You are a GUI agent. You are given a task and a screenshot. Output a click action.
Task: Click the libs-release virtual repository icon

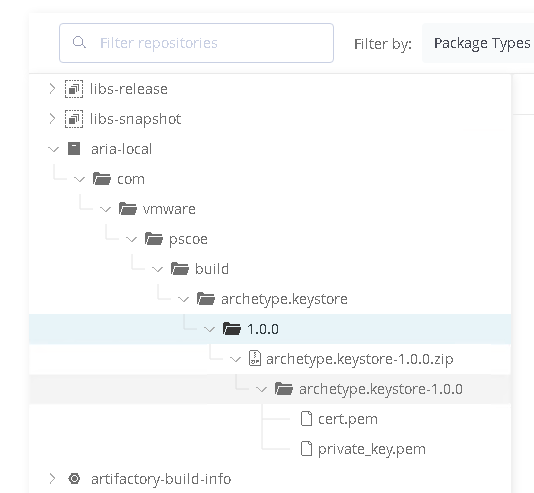coord(74,89)
